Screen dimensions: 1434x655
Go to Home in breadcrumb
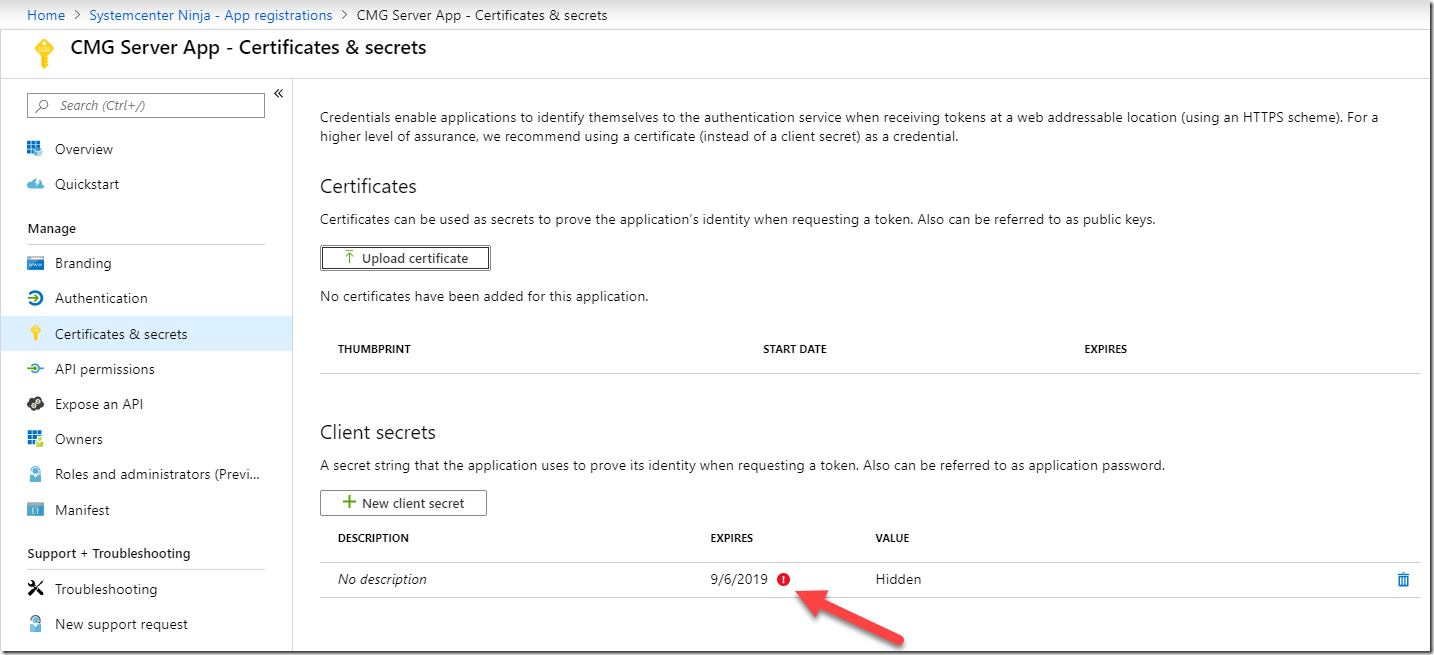[x=46, y=15]
